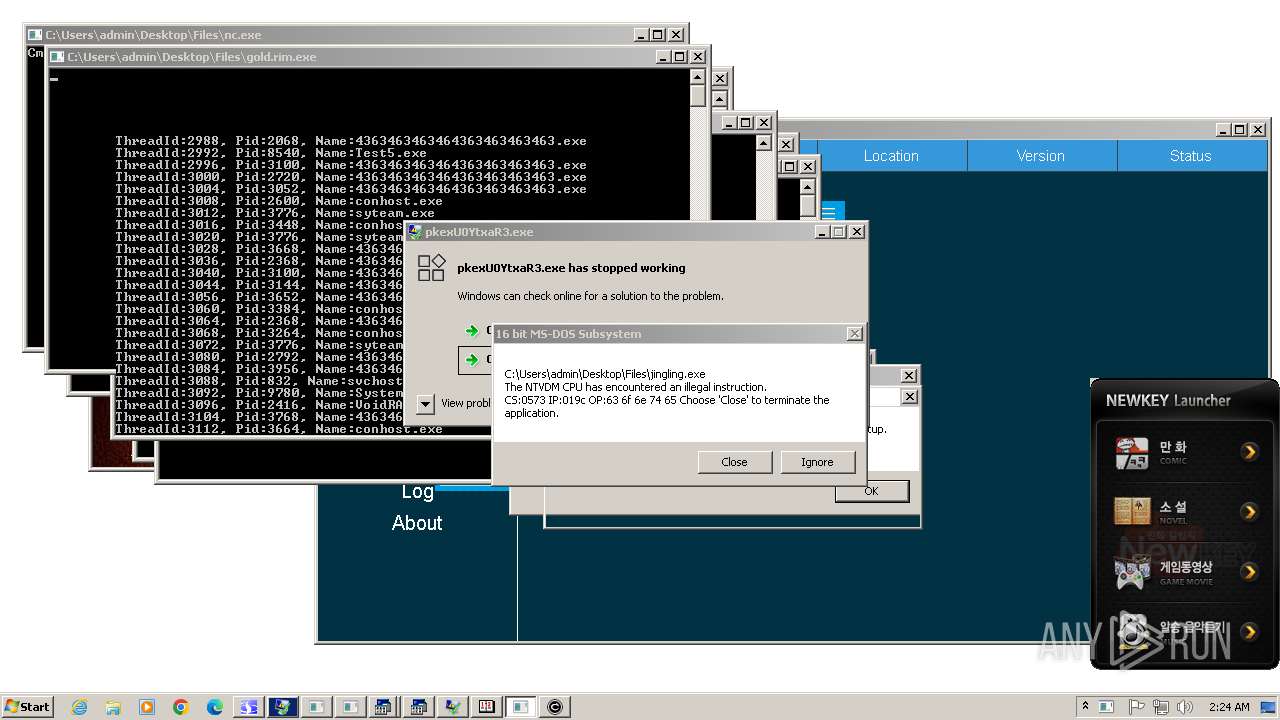Viewport: 1280px width, 720px height.
Task: Launch Google Chrome from taskbar
Action: [x=181, y=707]
